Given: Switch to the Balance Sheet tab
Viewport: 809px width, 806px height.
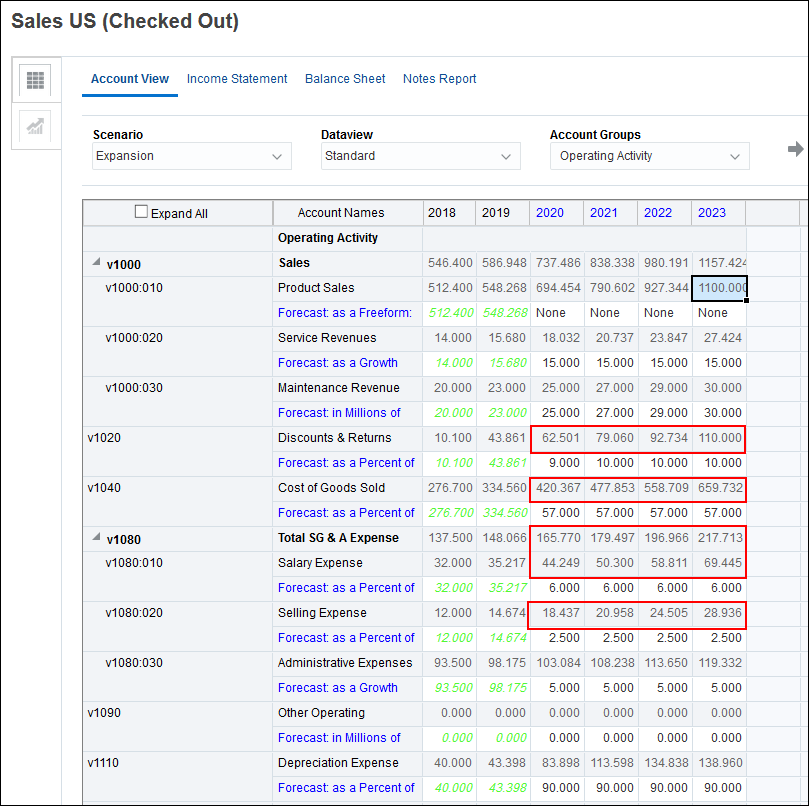Looking at the screenshot, I should click(345, 79).
